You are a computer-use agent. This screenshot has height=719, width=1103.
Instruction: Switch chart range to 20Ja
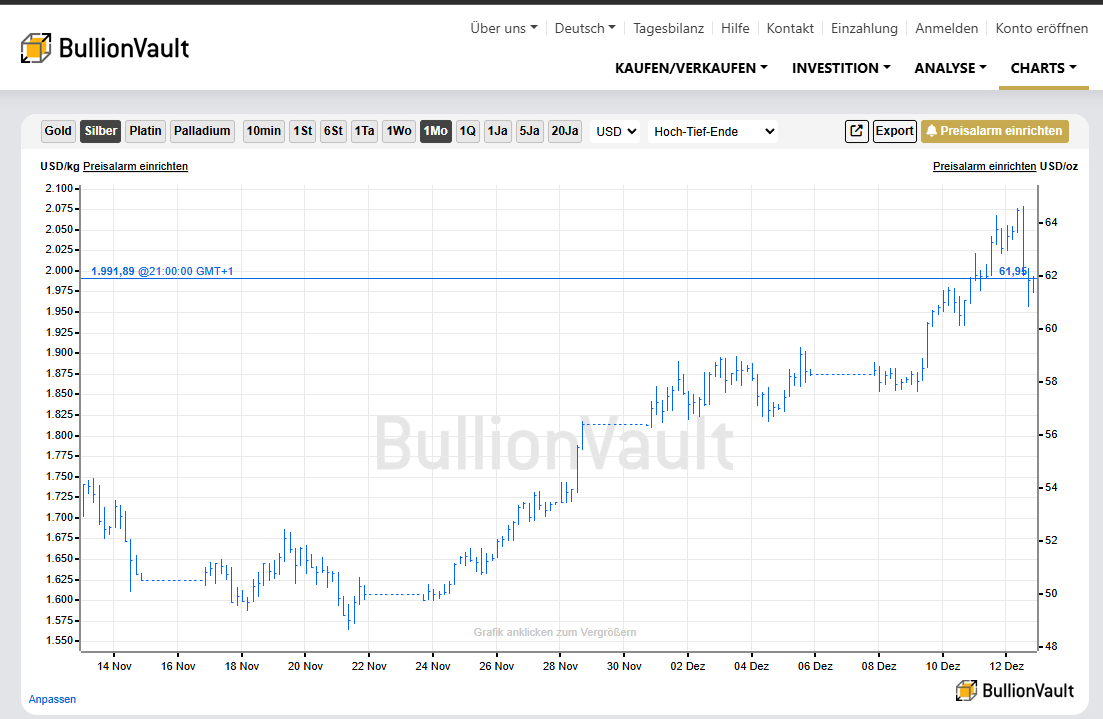pyautogui.click(x=565, y=131)
